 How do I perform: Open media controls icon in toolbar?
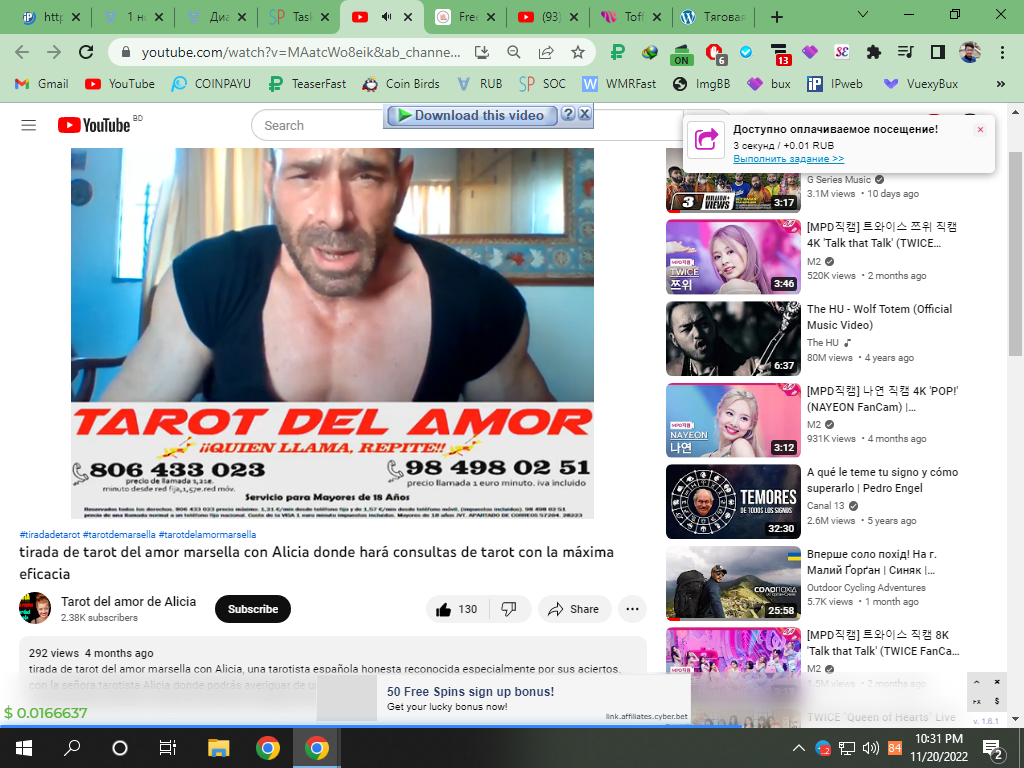coord(906,52)
